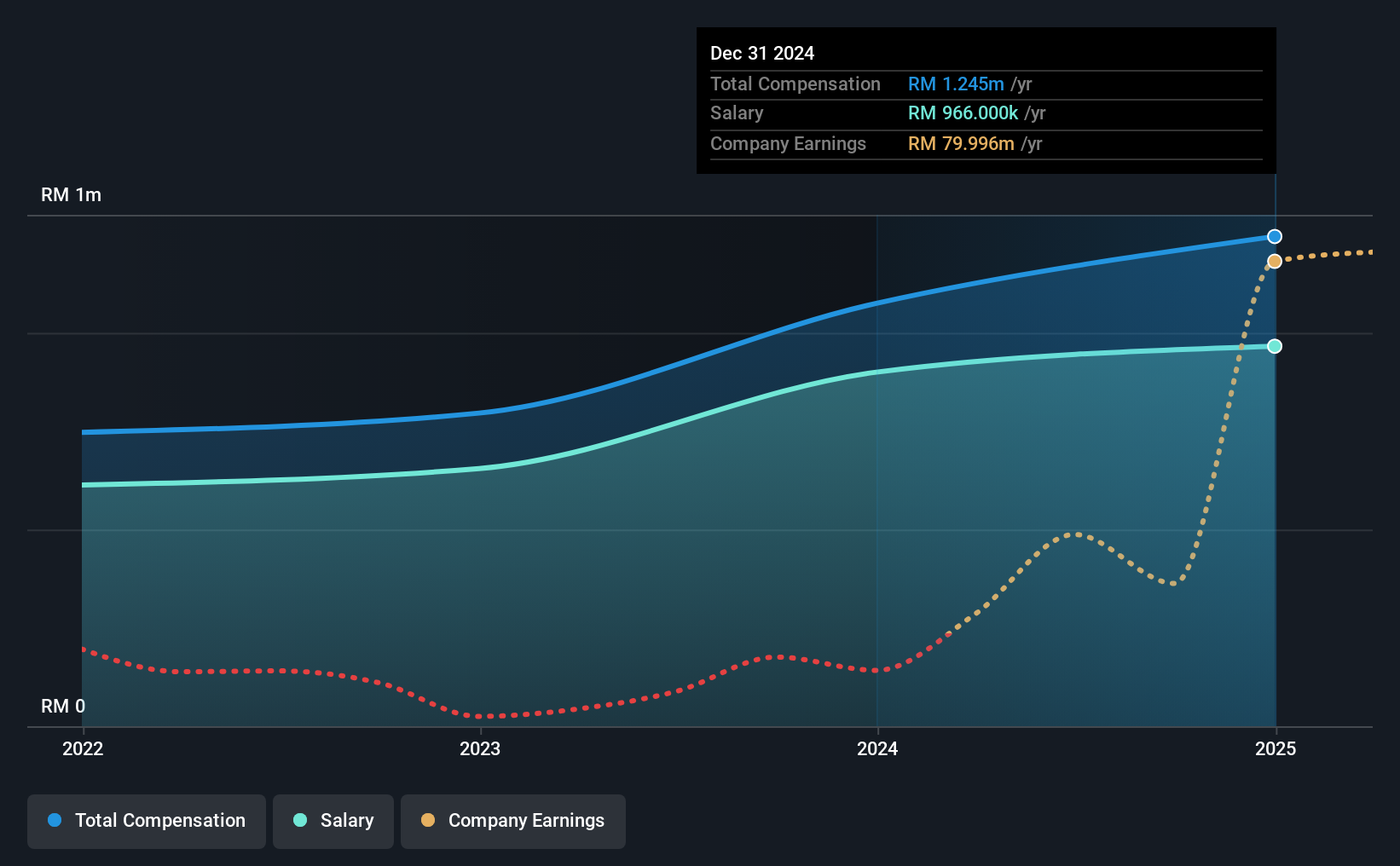Click the blue Total Compensation legend dot
This screenshot has height=866, width=1400.
[x=55, y=820]
